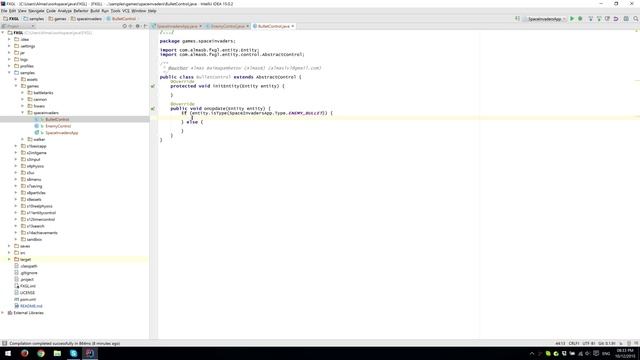Image resolution: width=640 pixels, height=360 pixels.
Task: Collapse the samples folder
Action: tap(9, 73)
